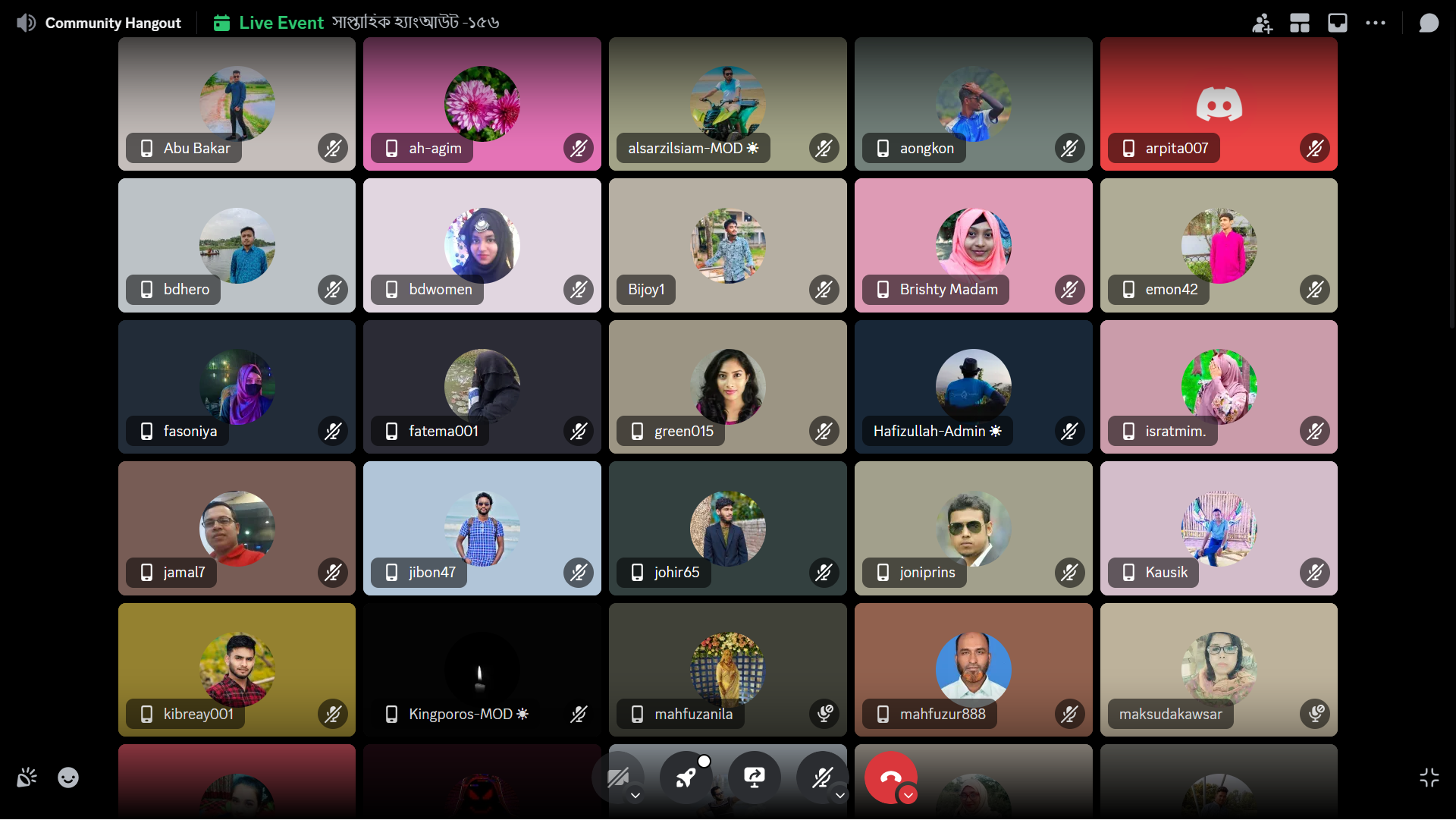The image size is (1456, 820).
Task: Toggle your microphone mute button
Action: 821,778
